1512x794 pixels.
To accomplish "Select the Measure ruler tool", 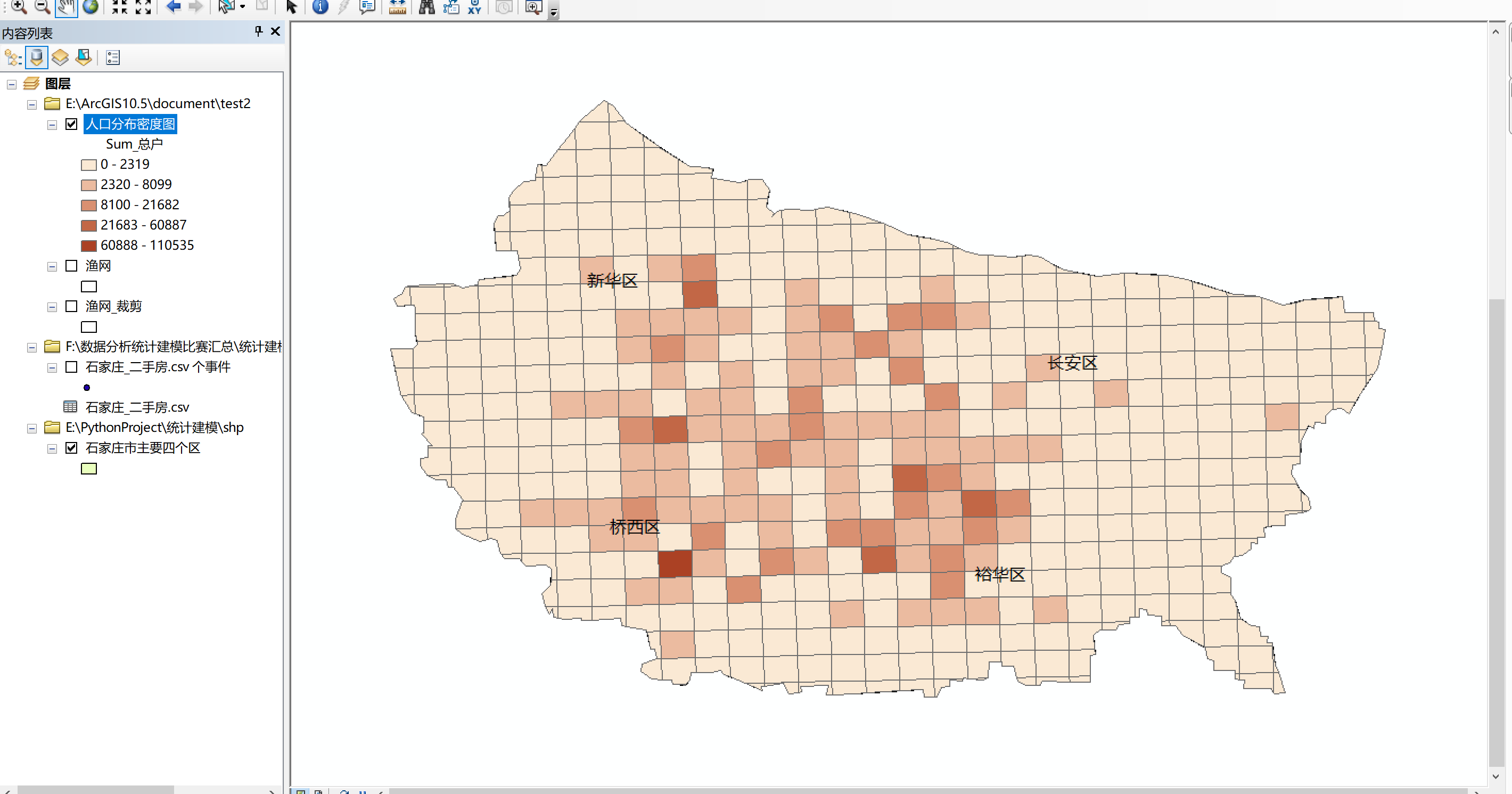I will [x=397, y=6].
